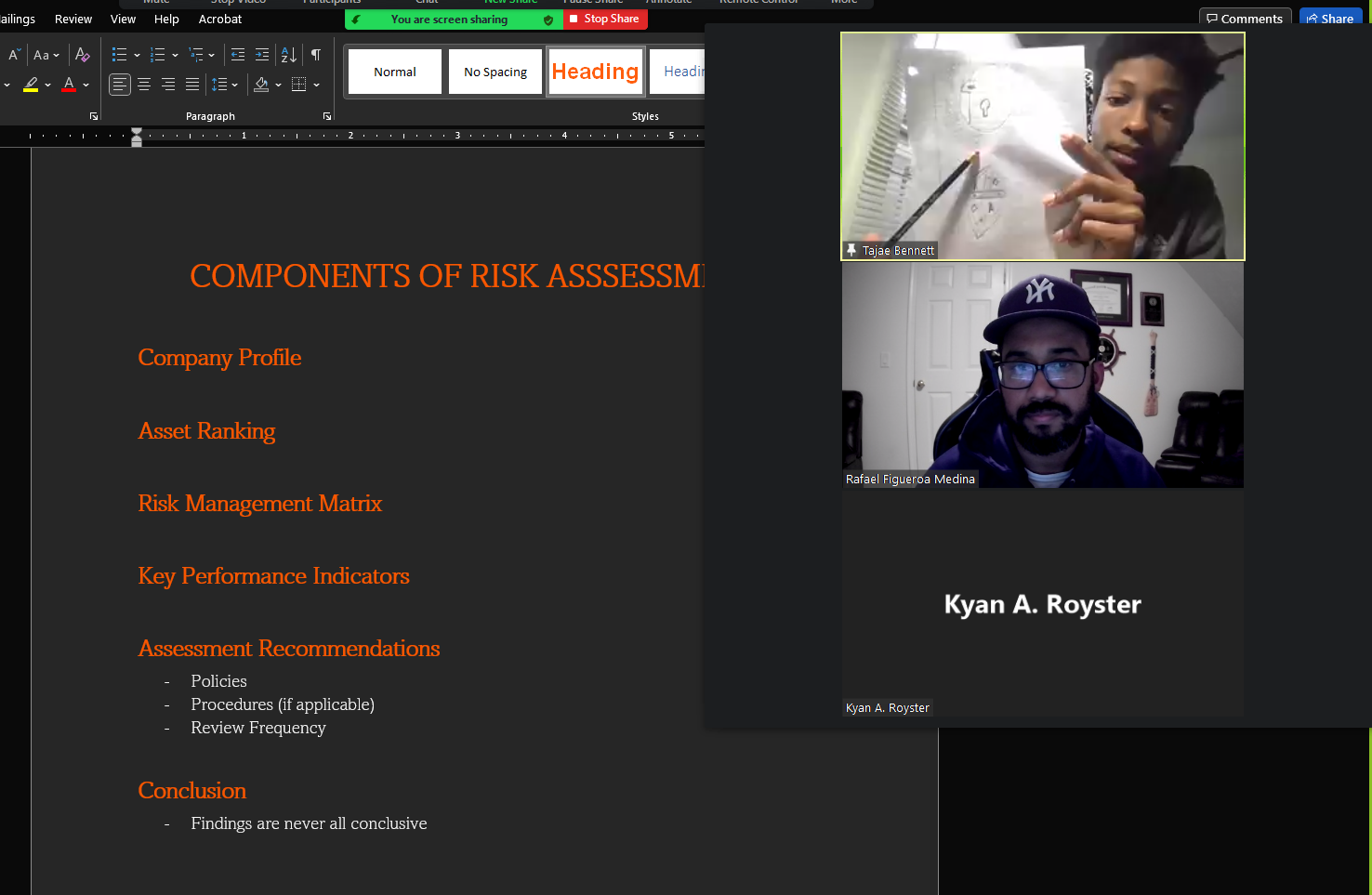
Task: Click the "Policies" list item
Action: (218, 681)
